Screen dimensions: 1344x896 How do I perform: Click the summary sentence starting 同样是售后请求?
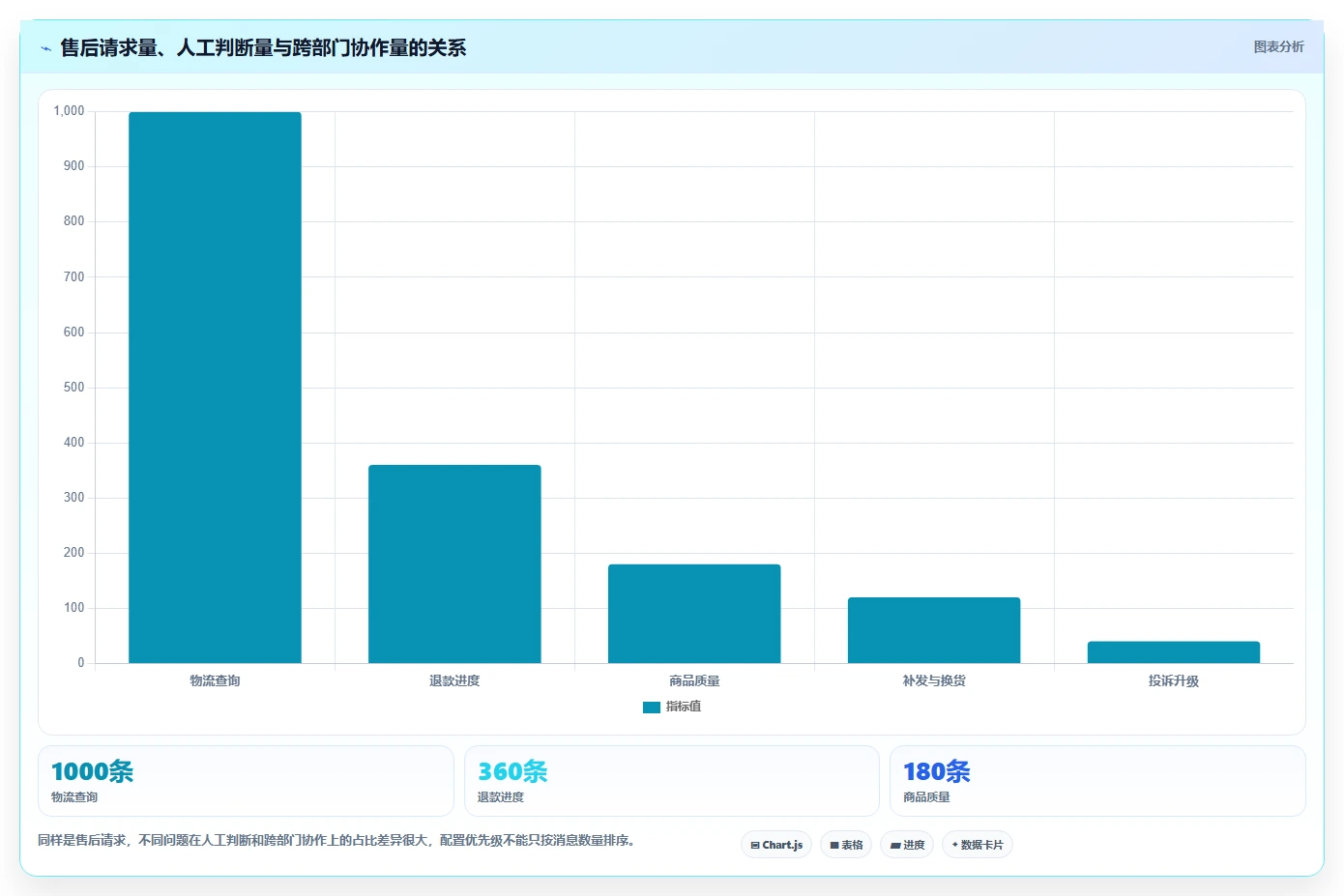click(338, 840)
